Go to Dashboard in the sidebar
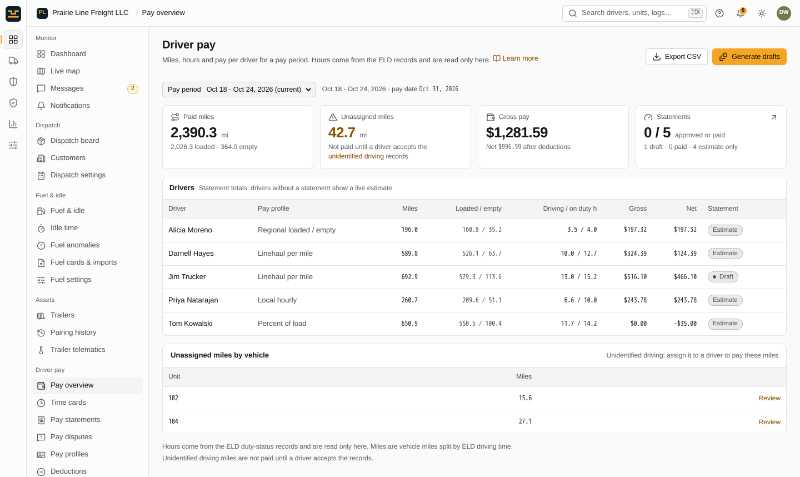 tap(89, 54)
